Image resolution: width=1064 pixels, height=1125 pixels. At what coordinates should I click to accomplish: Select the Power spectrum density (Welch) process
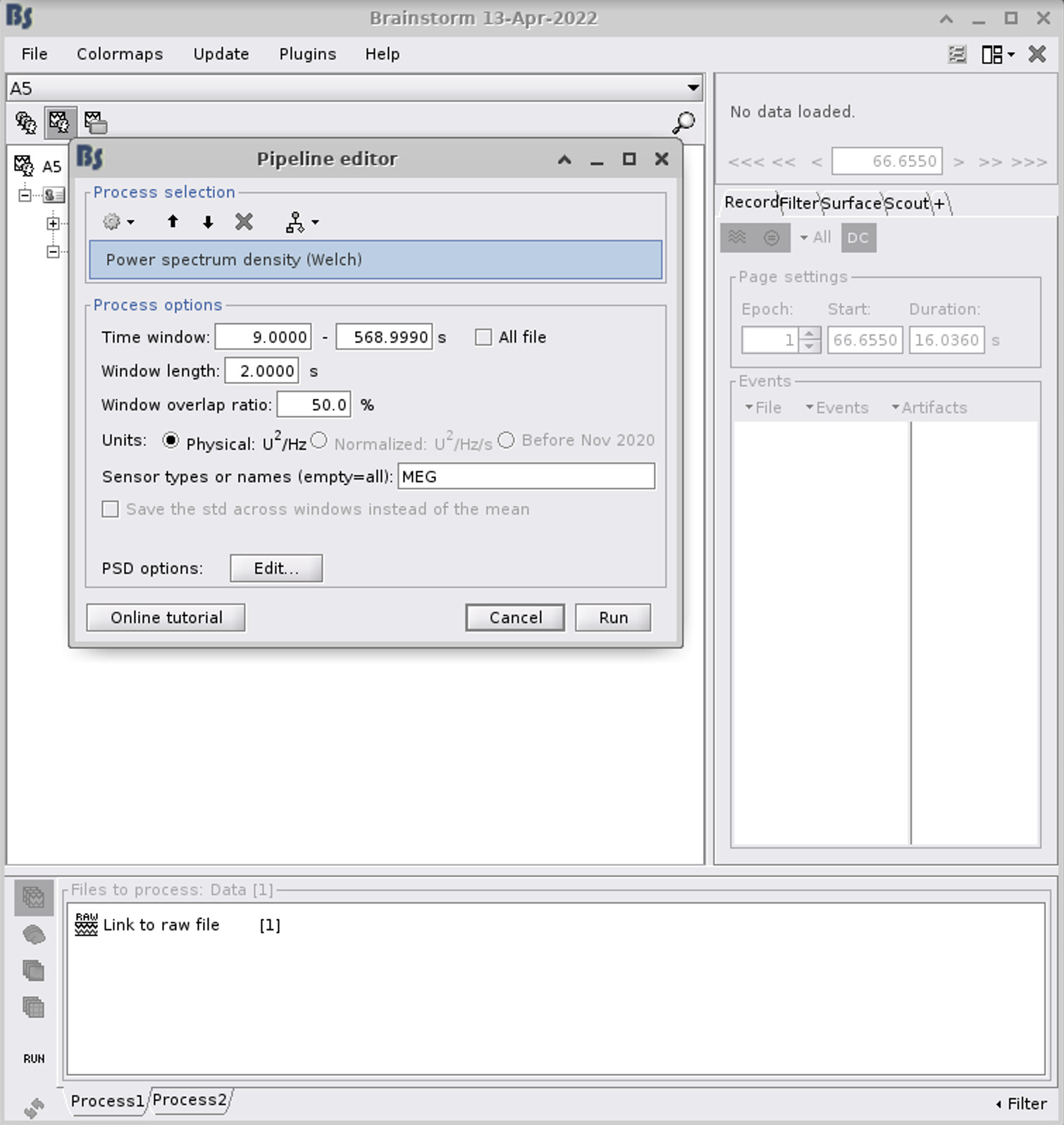tap(376, 259)
